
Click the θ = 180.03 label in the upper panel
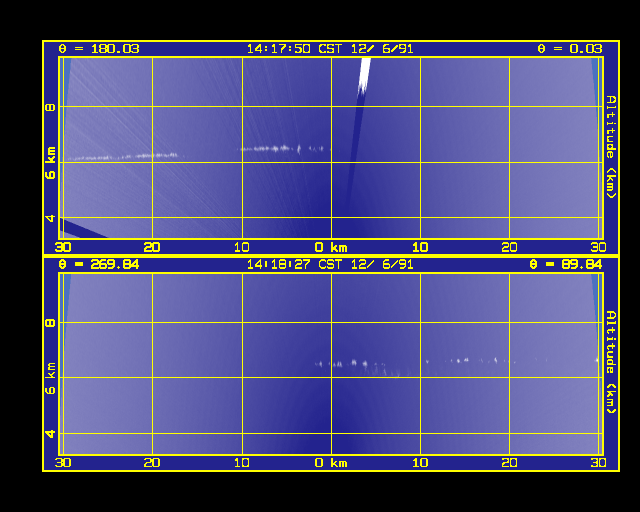pyautogui.click(x=99, y=49)
